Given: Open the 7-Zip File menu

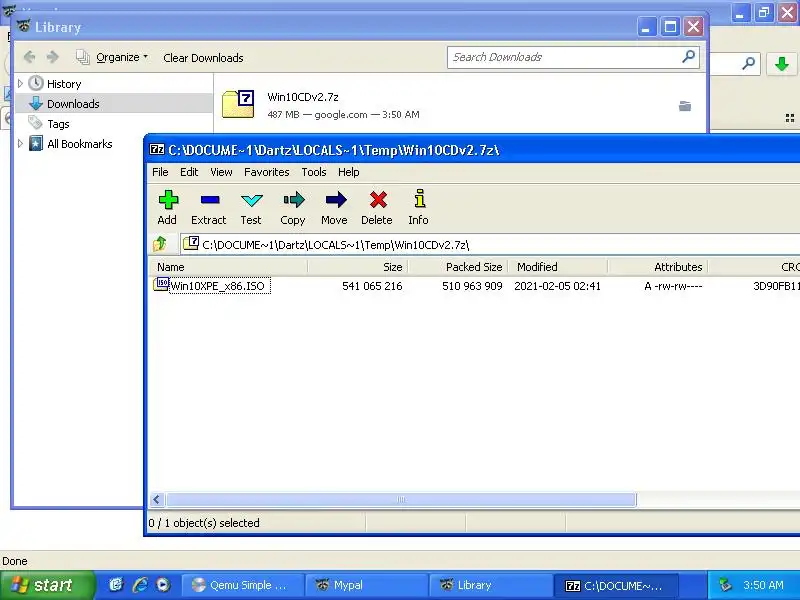Looking at the screenshot, I should coord(160,172).
